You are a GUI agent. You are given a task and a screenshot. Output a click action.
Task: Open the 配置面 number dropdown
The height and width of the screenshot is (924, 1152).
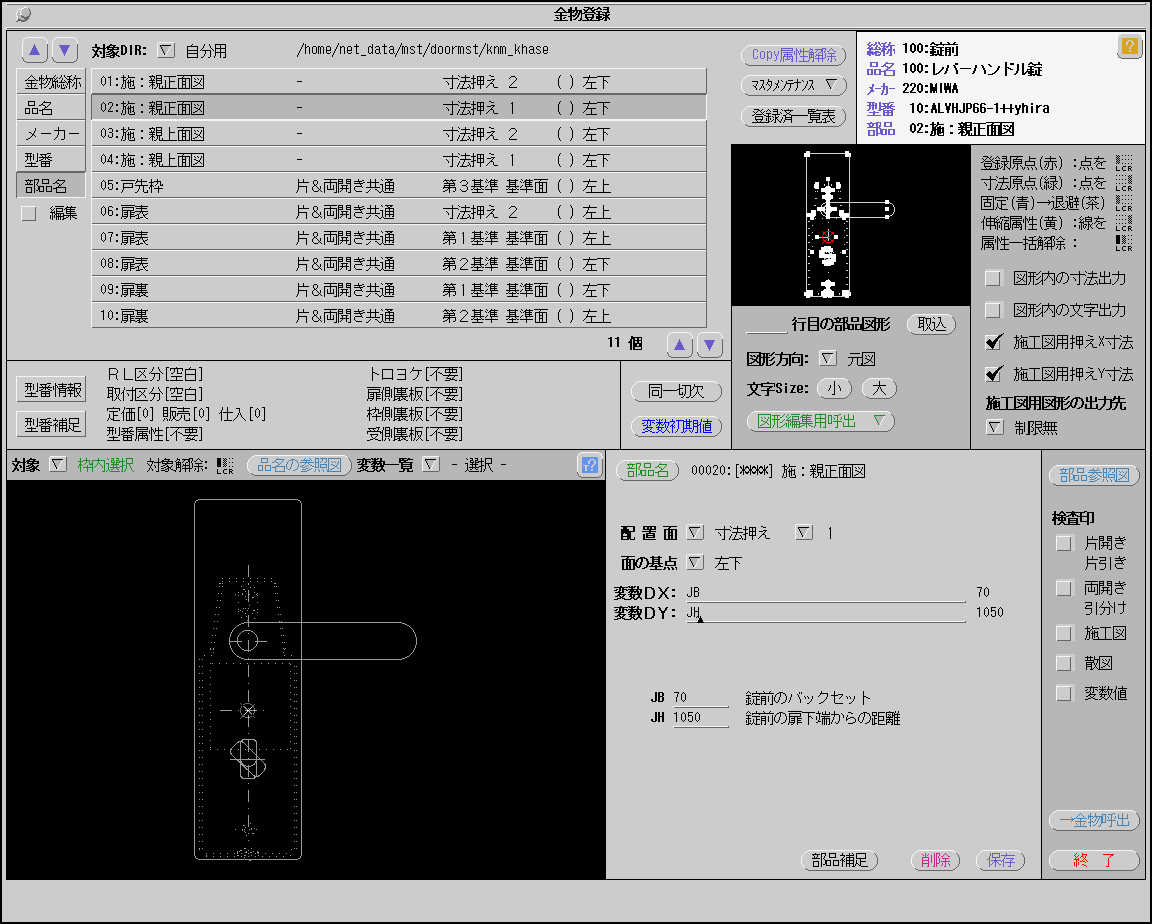click(x=804, y=533)
